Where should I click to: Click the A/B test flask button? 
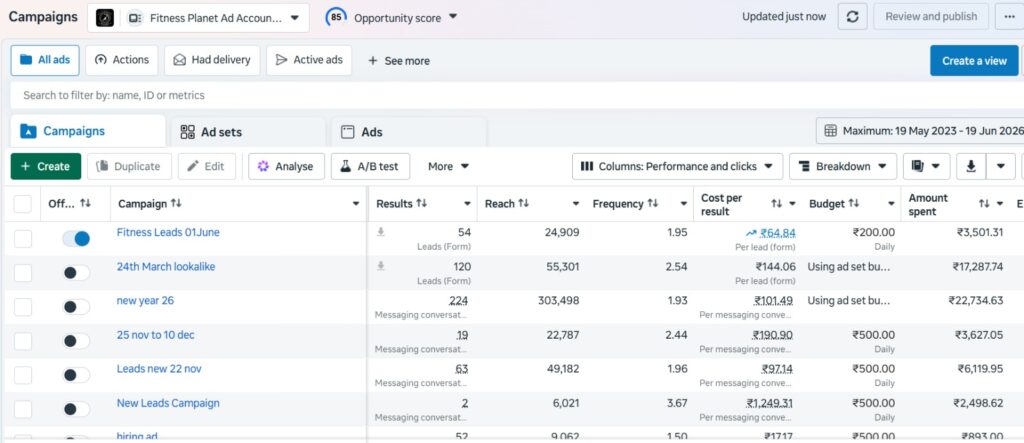(370, 167)
